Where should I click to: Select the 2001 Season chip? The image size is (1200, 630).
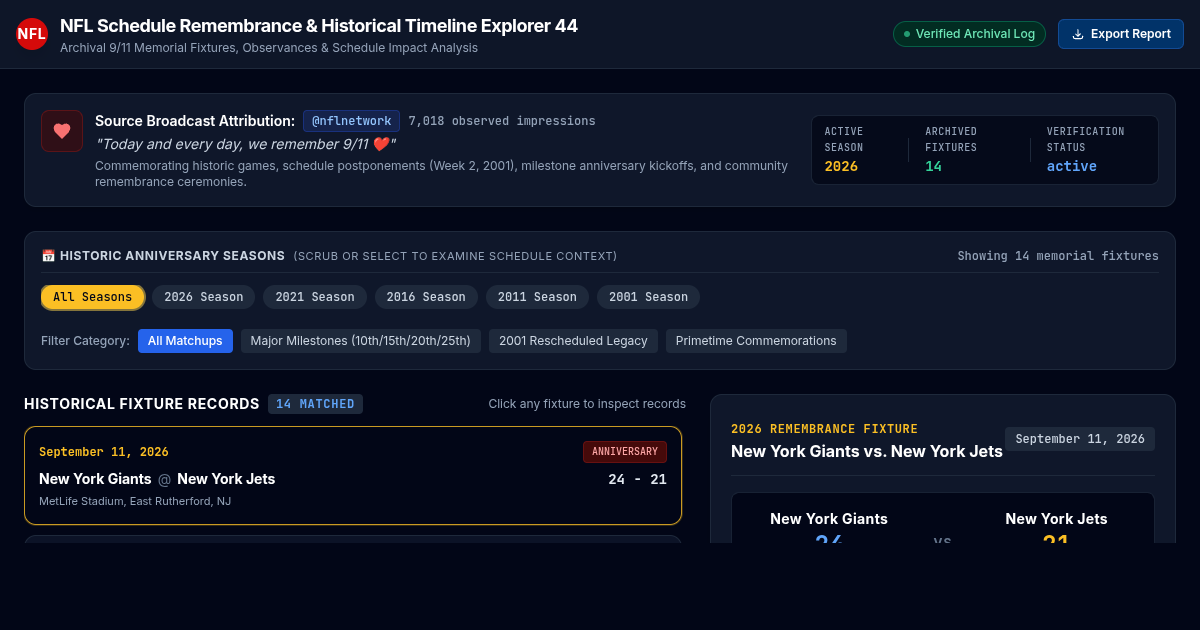pyautogui.click(x=649, y=297)
